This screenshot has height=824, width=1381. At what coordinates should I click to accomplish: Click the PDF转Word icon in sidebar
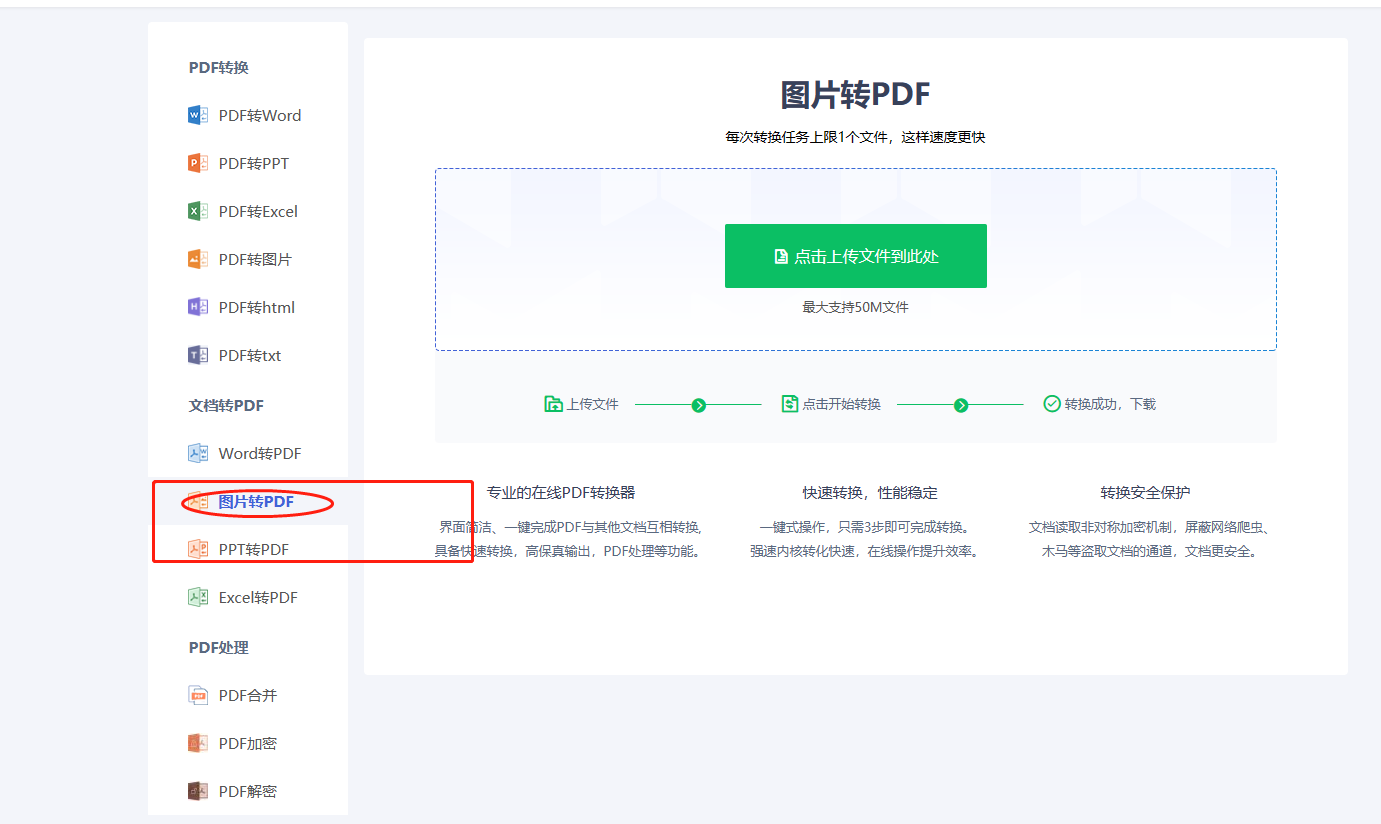198,115
